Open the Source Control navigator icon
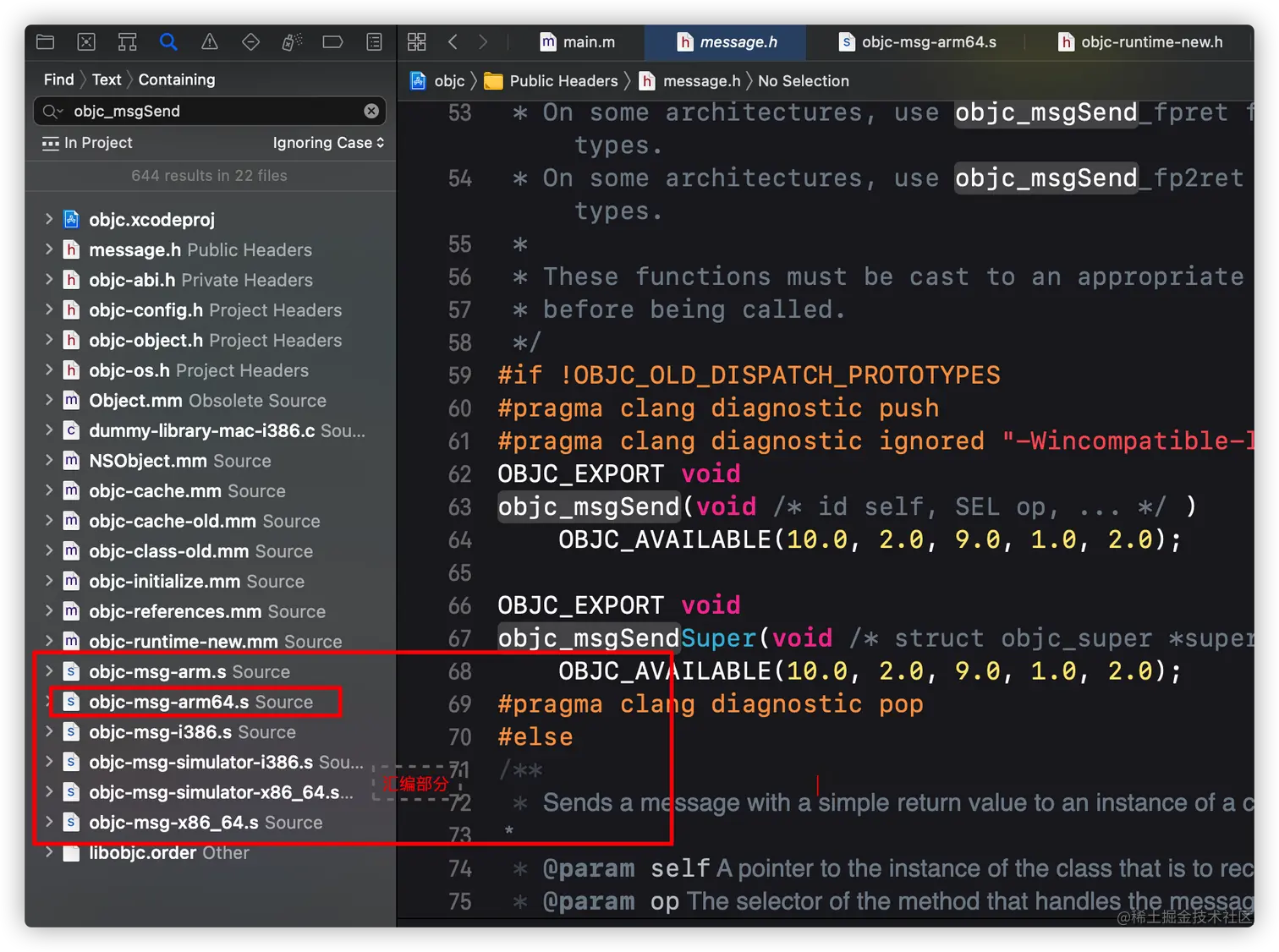 pyautogui.click(x=86, y=41)
